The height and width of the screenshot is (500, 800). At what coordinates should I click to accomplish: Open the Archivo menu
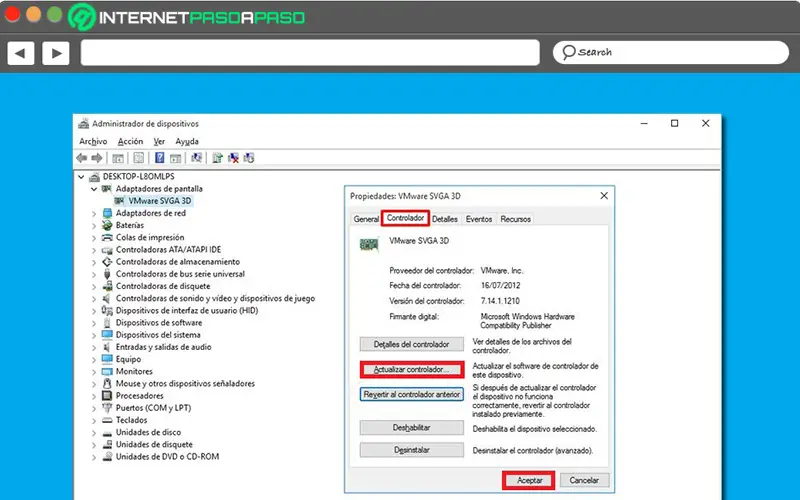93,141
